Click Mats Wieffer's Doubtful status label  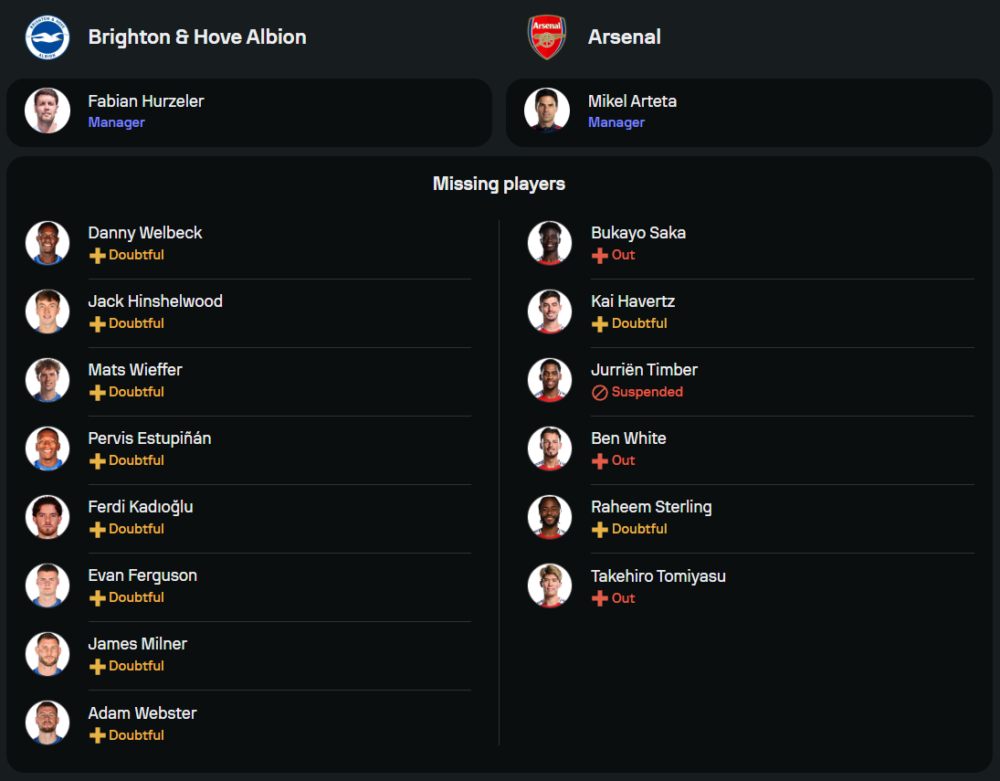pos(136,392)
